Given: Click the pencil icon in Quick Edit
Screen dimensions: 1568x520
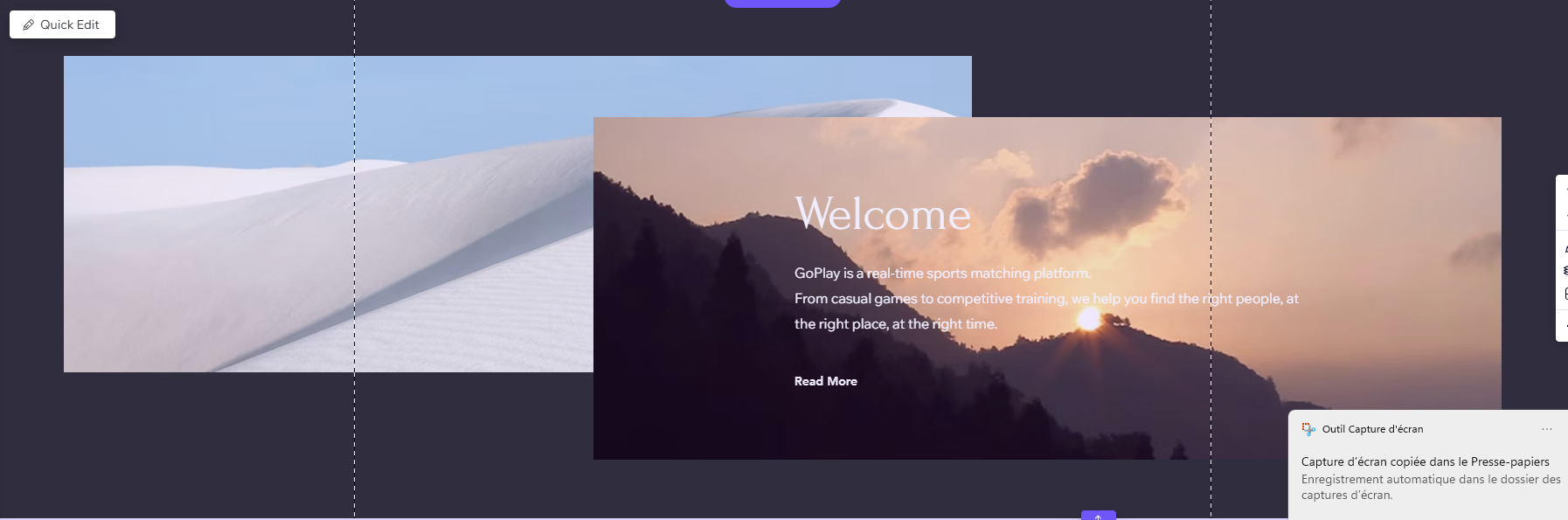Looking at the screenshot, I should tap(29, 24).
